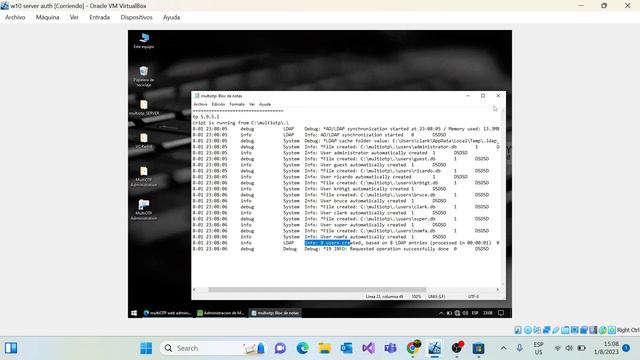Open the VirtualBox Máquina menu

(47, 17)
